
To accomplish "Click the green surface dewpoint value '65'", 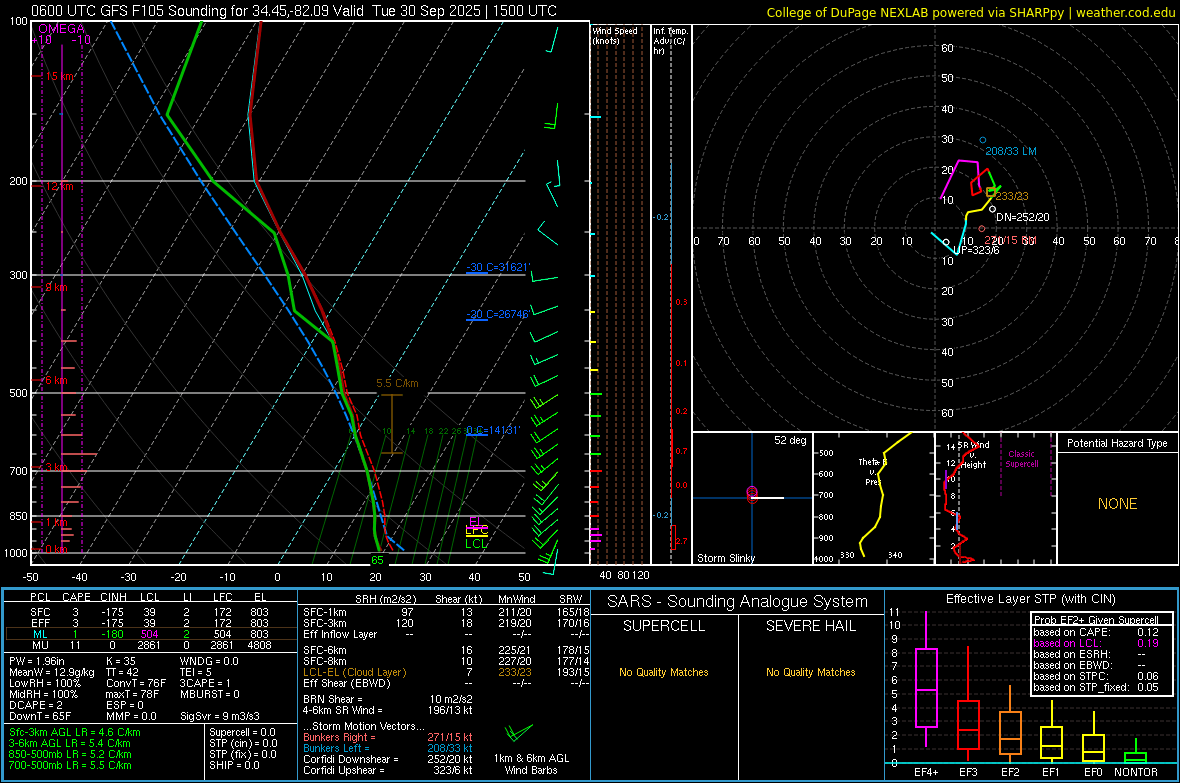I will (x=377, y=559).
